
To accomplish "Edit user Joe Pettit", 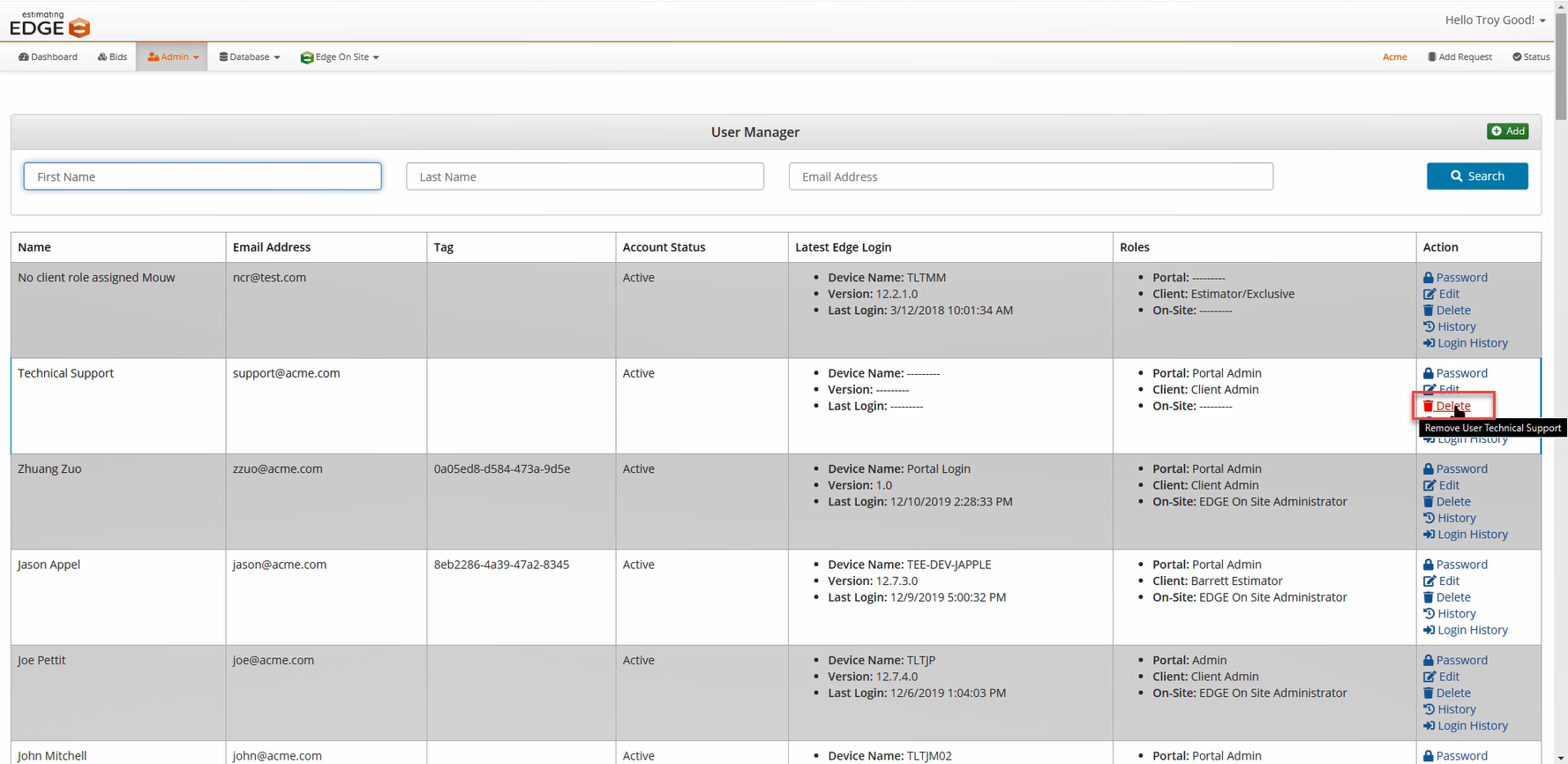I will [1441, 677].
